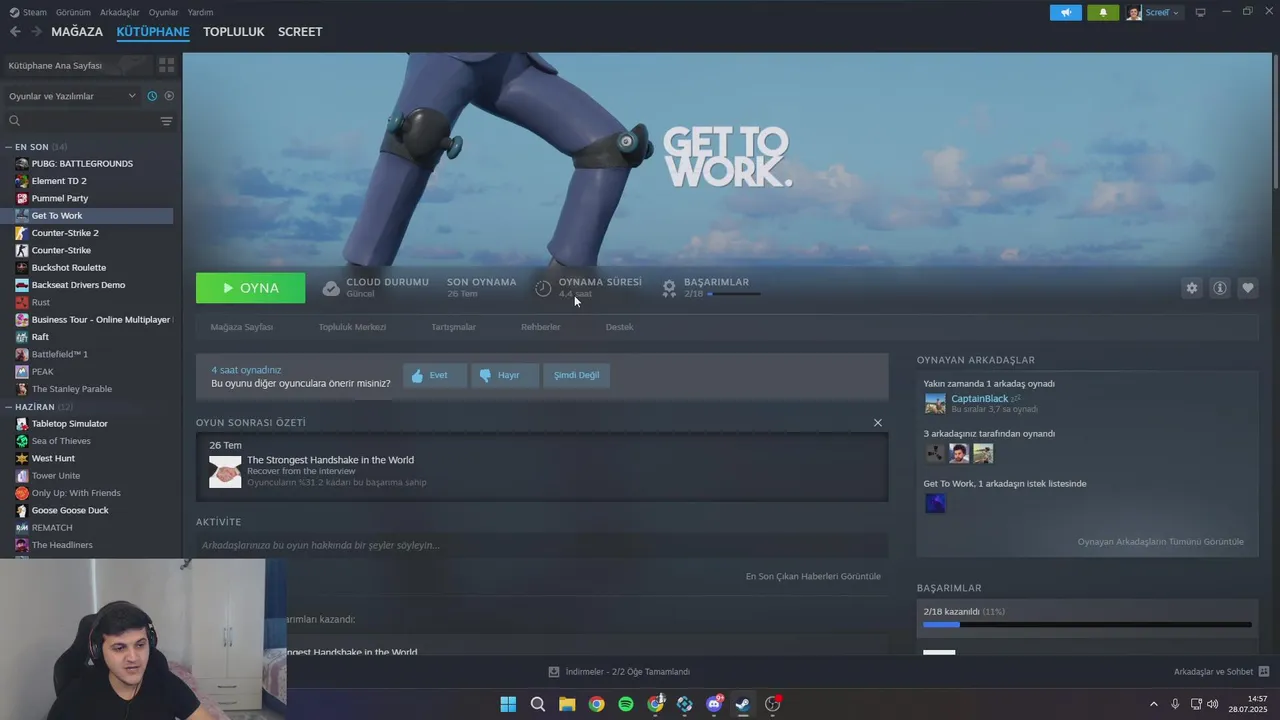Image resolution: width=1280 pixels, height=720 pixels.
Task: Open the SCREET profile tab
Action: 300,32
